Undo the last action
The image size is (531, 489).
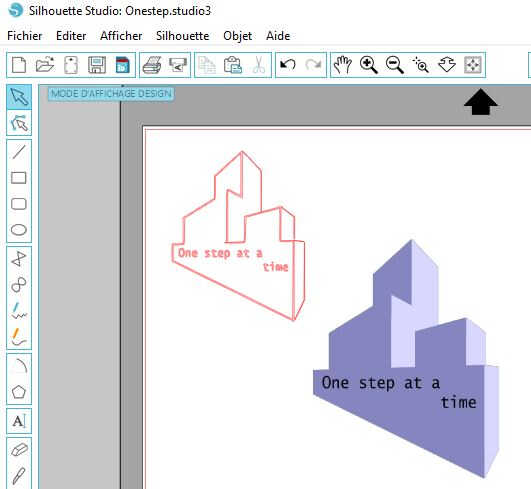point(288,65)
